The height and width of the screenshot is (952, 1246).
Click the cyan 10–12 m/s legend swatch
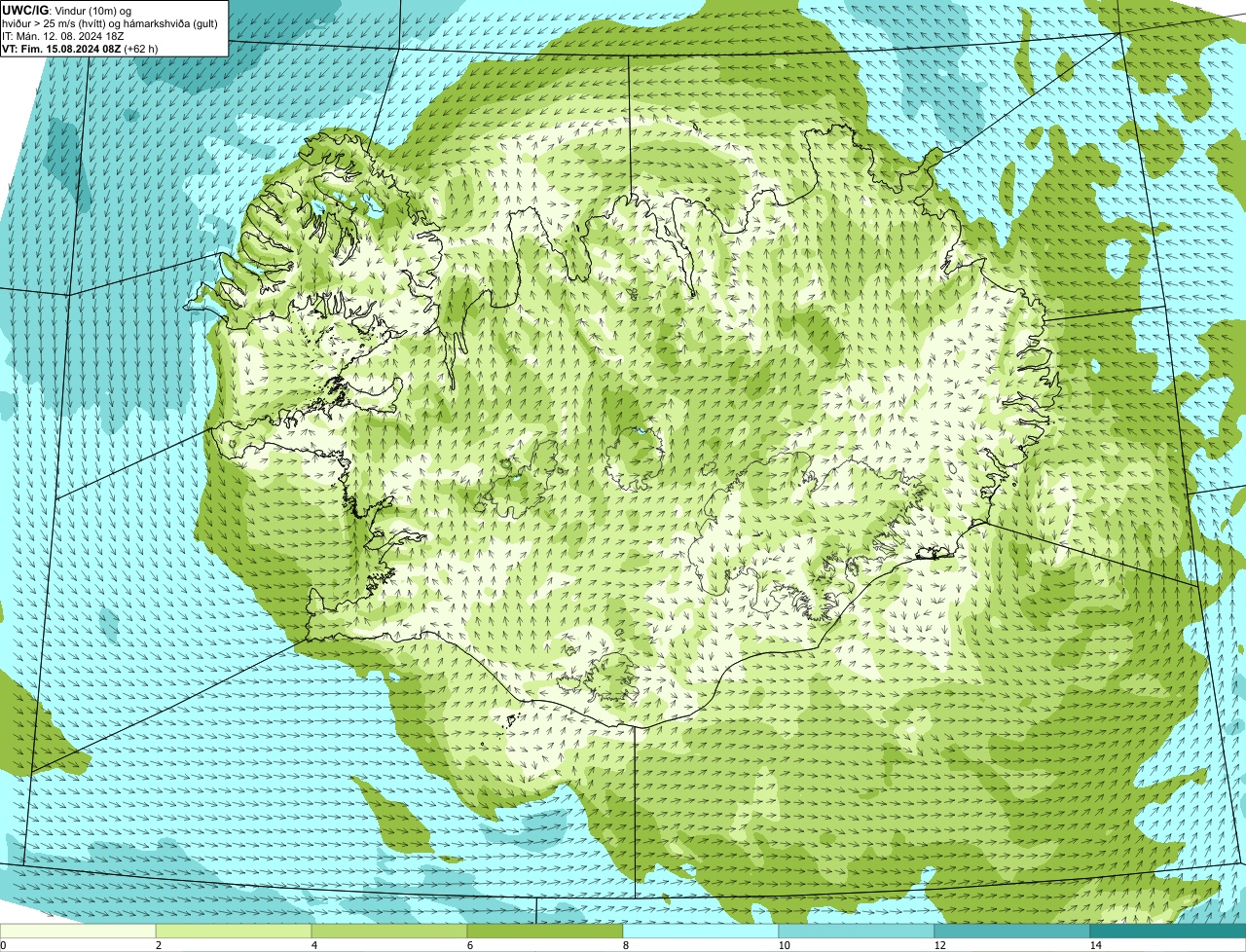[857, 932]
